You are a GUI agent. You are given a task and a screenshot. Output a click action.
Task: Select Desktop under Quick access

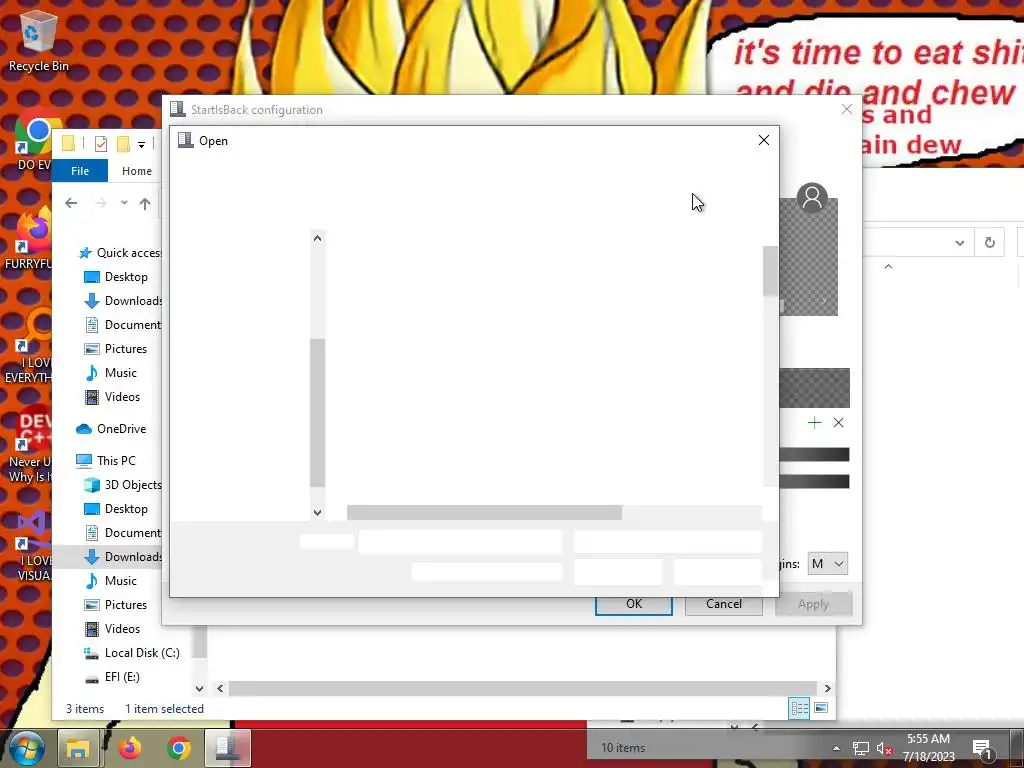(116, 277)
